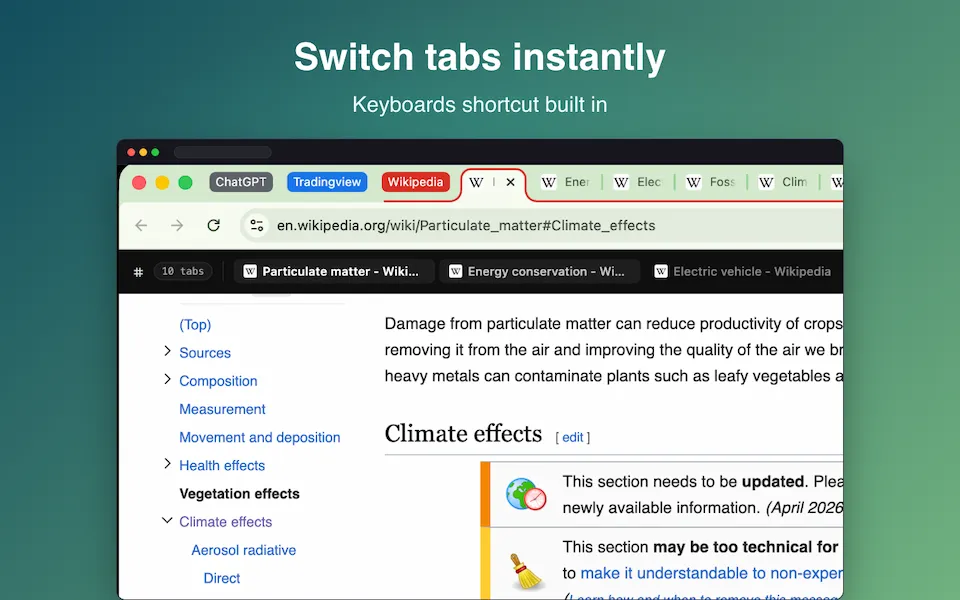Image resolution: width=960 pixels, height=600 pixels.
Task: Click the Wikipedia favicon on Energy conservation tab
Action: tap(456, 271)
